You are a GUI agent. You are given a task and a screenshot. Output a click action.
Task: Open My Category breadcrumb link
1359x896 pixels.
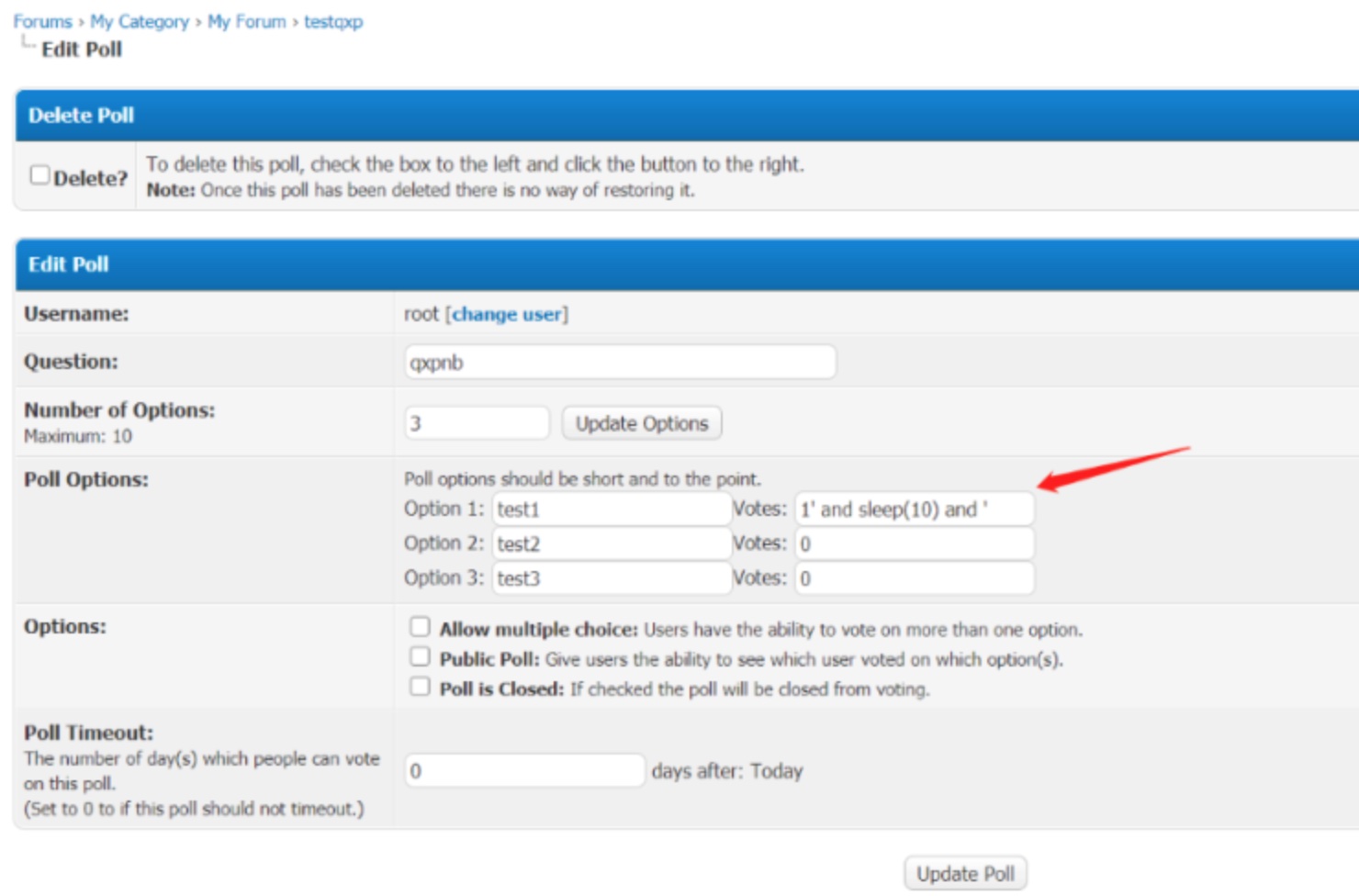[140, 21]
